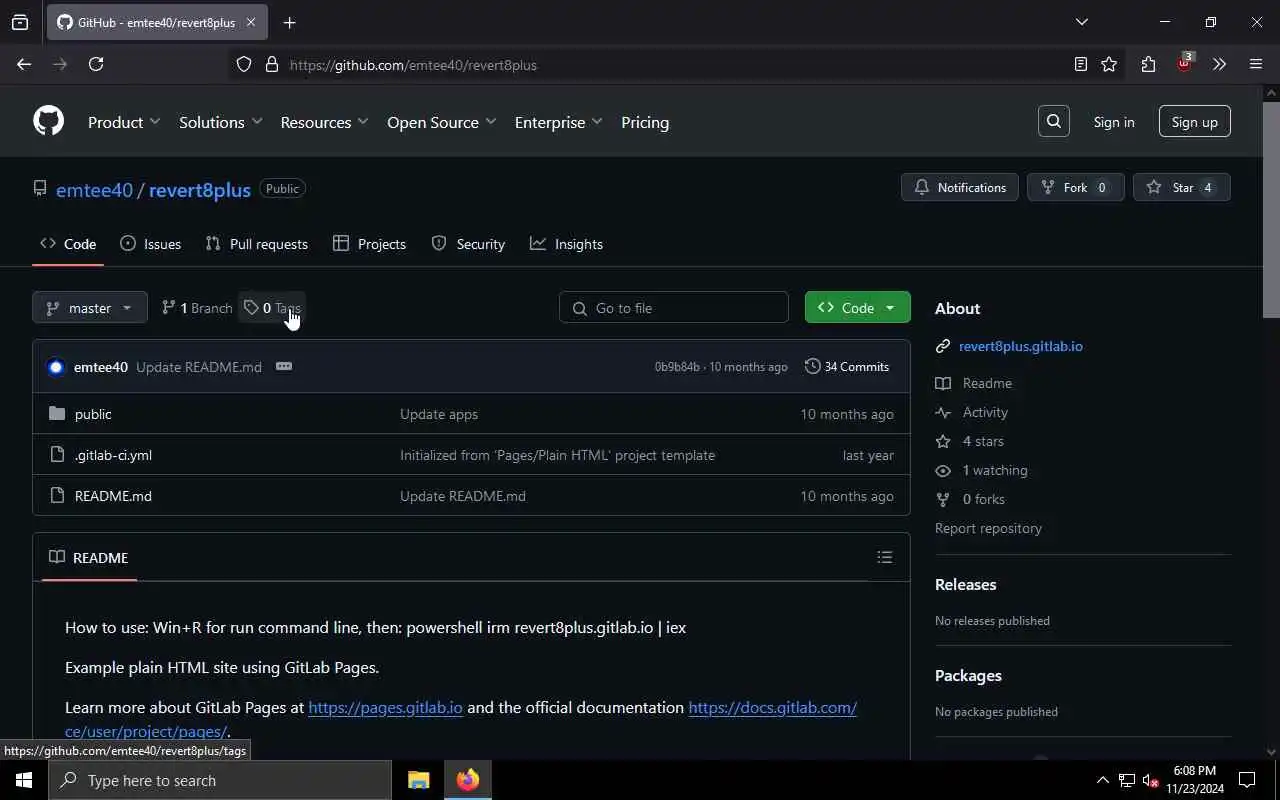Click the Pricing link
Screen dimensions: 1280x800
[645, 122]
